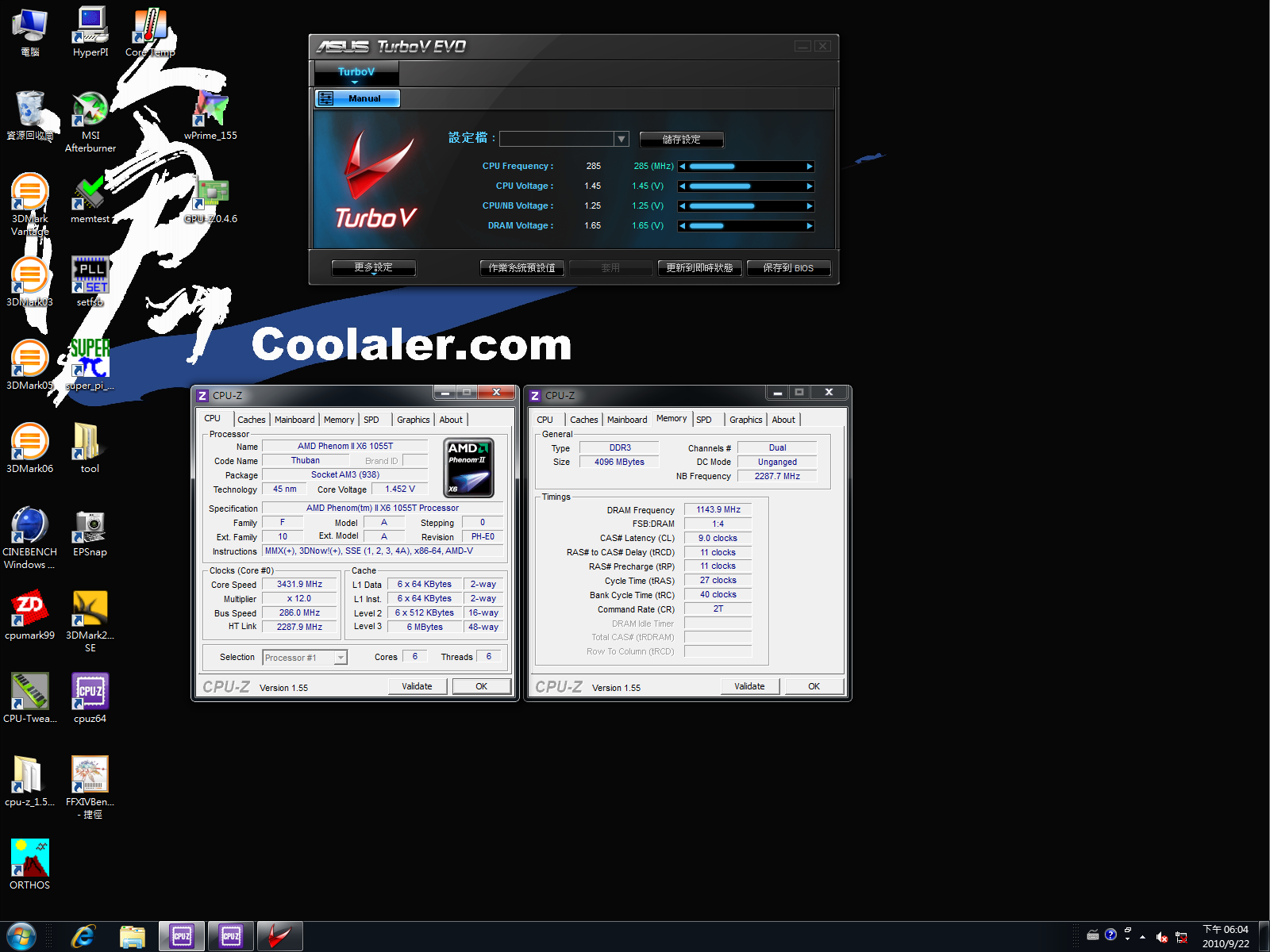Open Mainboard tab in left CPU-Z window
The height and width of the screenshot is (952, 1270).
[x=294, y=420]
